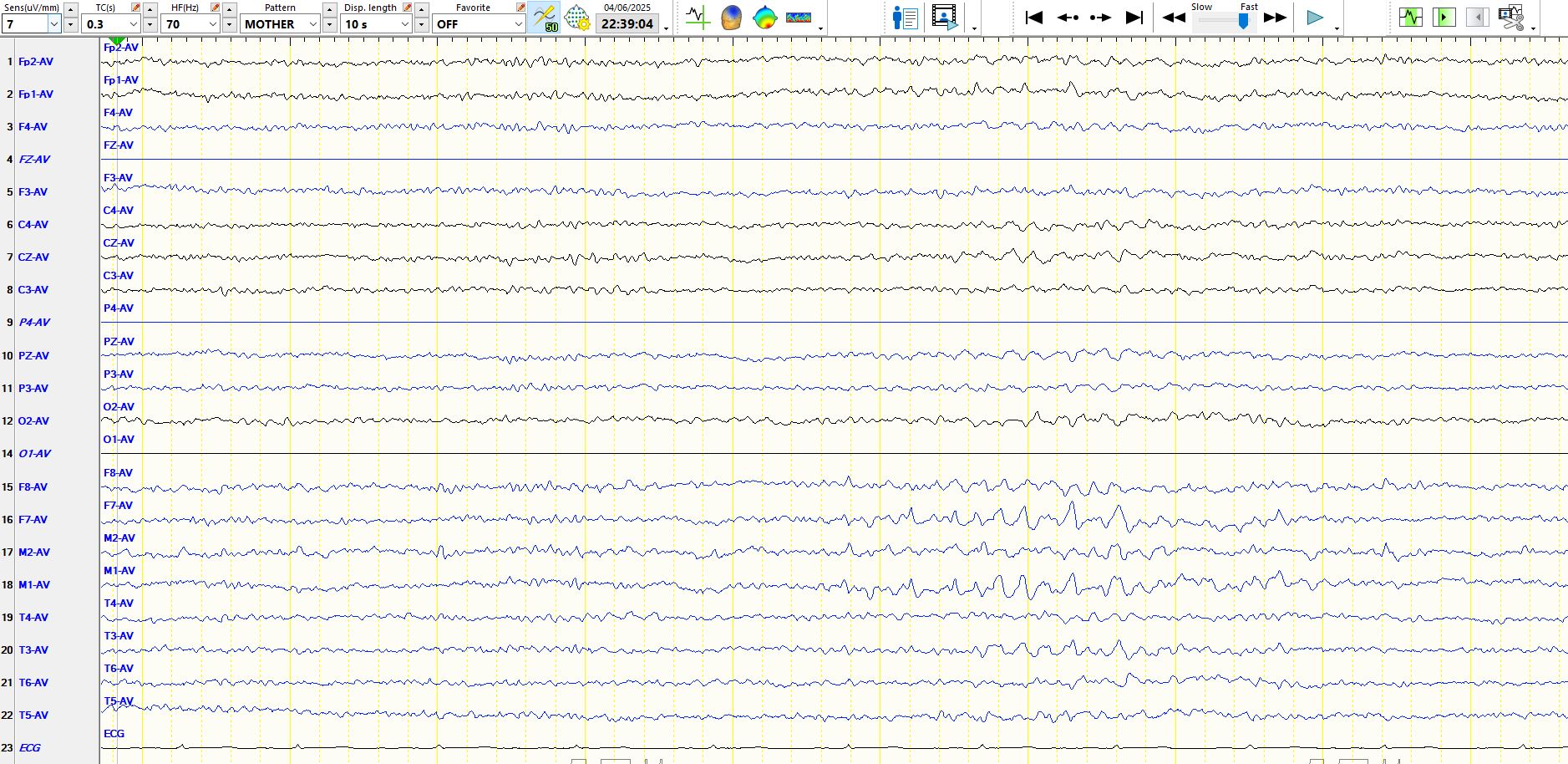The width and height of the screenshot is (1568, 764).
Task: Jump to the start of recording
Action: click(x=1033, y=18)
